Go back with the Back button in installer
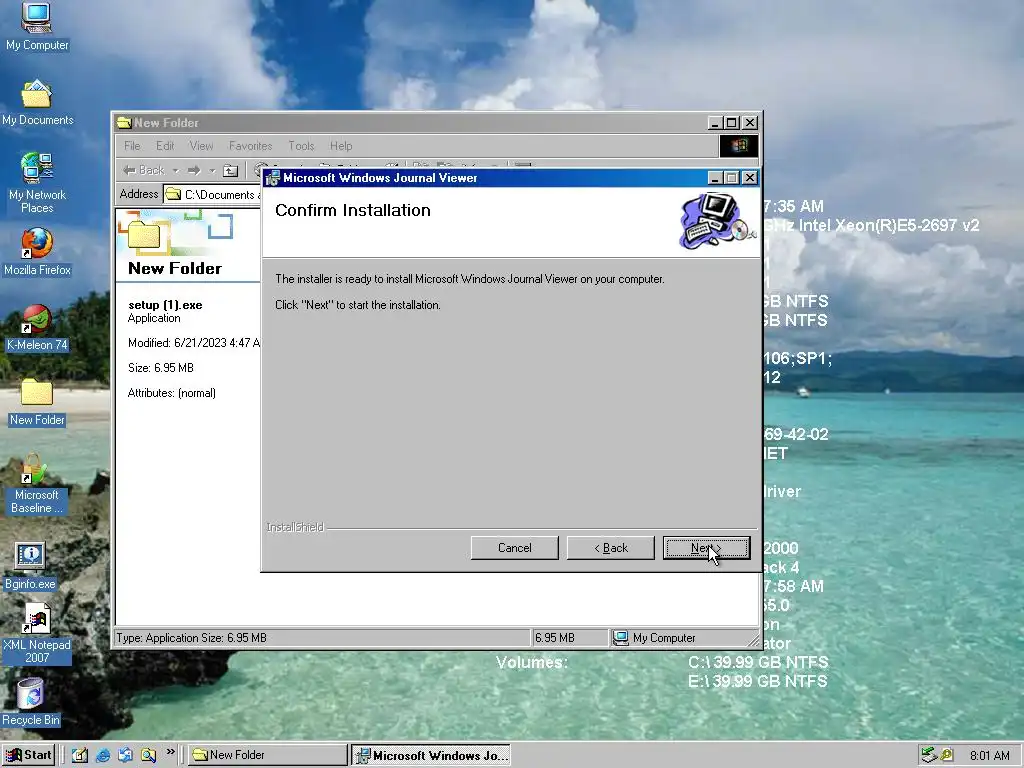Image resolution: width=1024 pixels, height=768 pixels. 611,548
